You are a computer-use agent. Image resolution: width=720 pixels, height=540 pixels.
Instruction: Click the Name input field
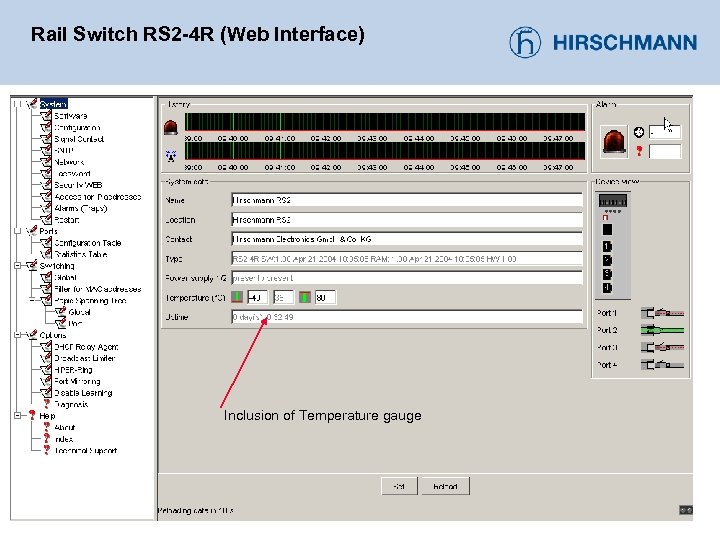407,200
